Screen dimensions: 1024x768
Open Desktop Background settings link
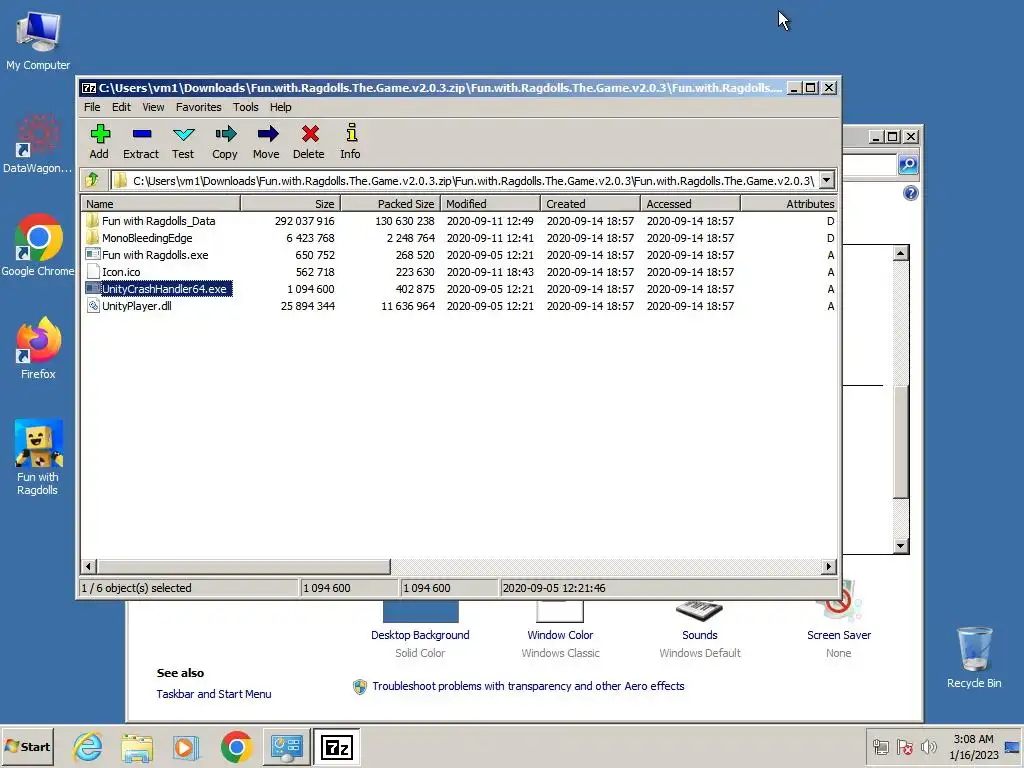(420, 635)
